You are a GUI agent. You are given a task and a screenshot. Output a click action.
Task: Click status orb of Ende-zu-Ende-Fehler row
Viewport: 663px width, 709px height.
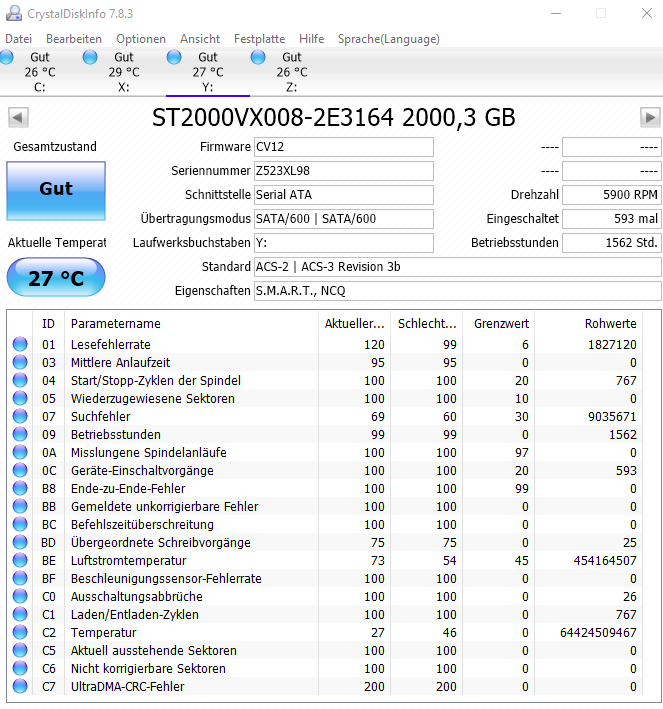click(20, 488)
